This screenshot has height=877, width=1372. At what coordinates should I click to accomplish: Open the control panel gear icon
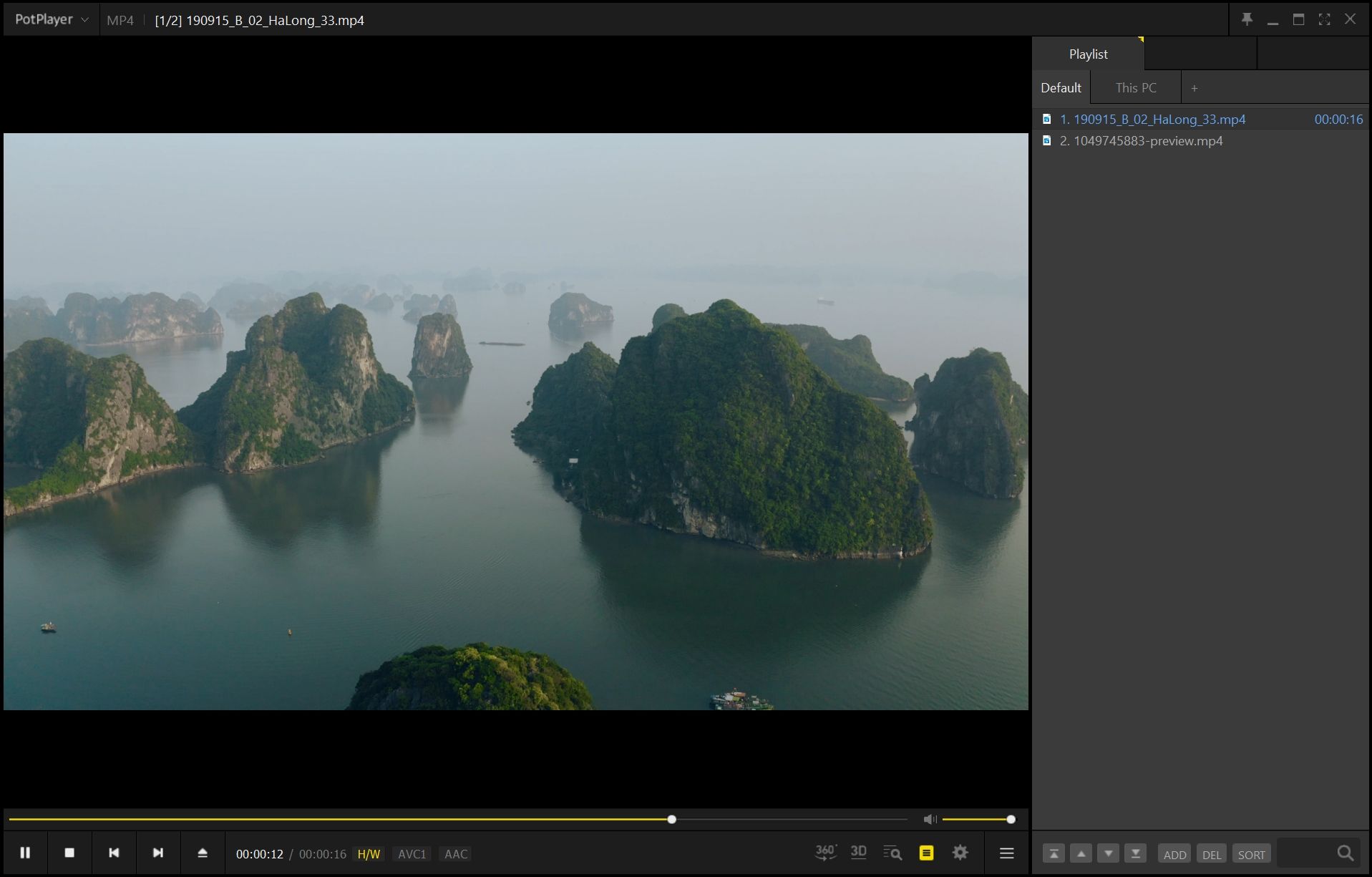coord(960,853)
